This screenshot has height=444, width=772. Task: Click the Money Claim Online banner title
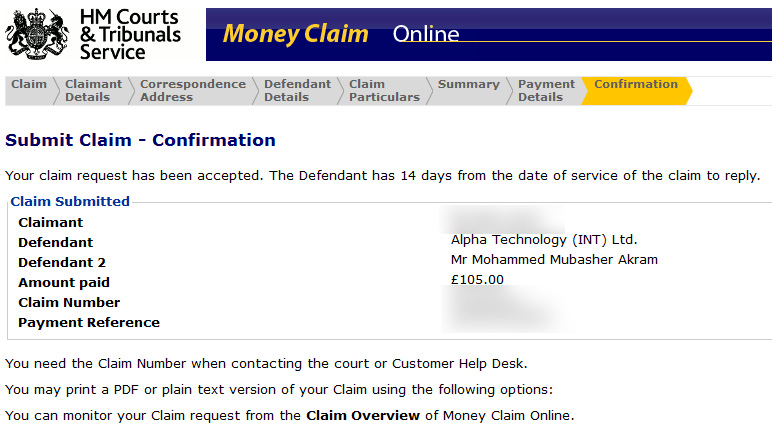(x=341, y=33)
